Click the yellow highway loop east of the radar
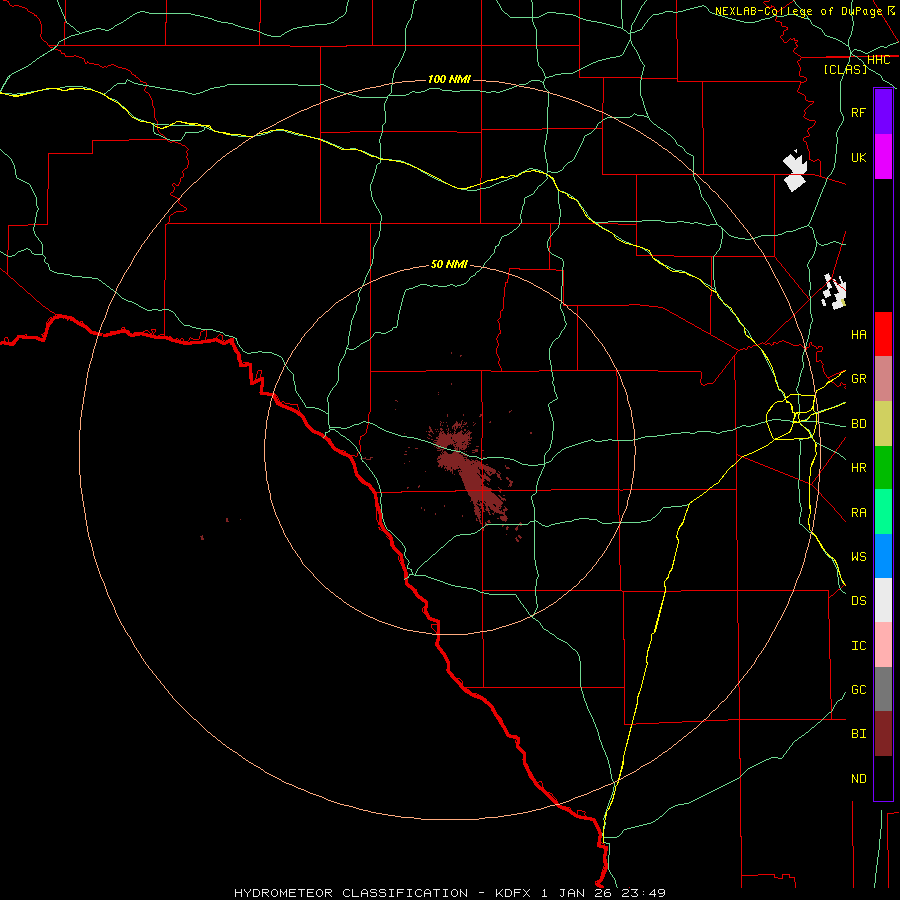900x900 pixels. [x=793, y=417]
